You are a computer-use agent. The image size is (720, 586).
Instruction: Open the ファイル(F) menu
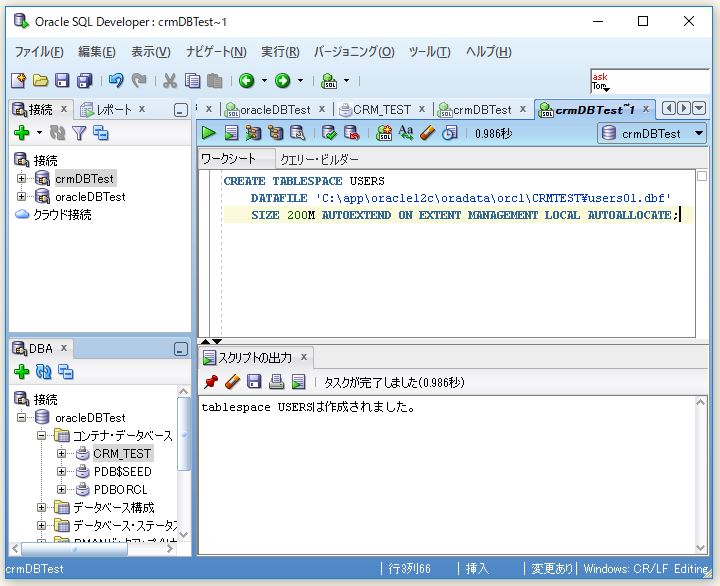point(39,51)
